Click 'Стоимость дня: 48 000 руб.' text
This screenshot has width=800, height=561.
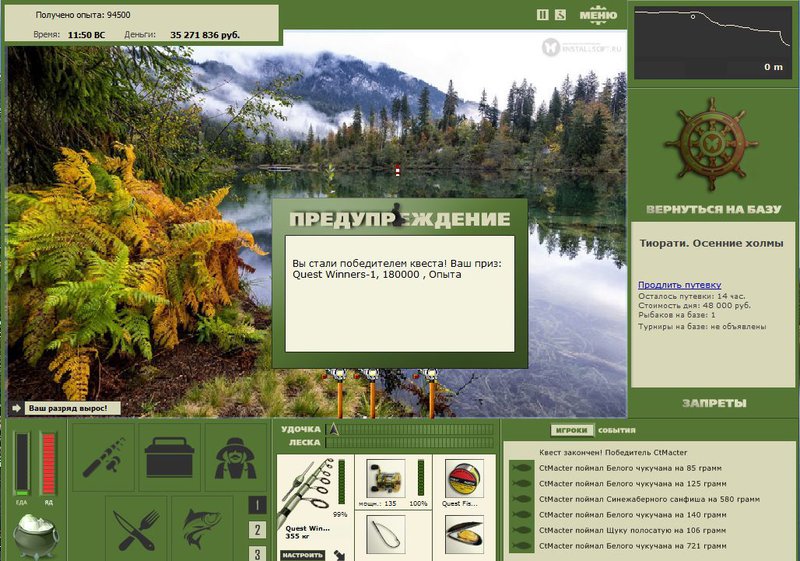694,305
